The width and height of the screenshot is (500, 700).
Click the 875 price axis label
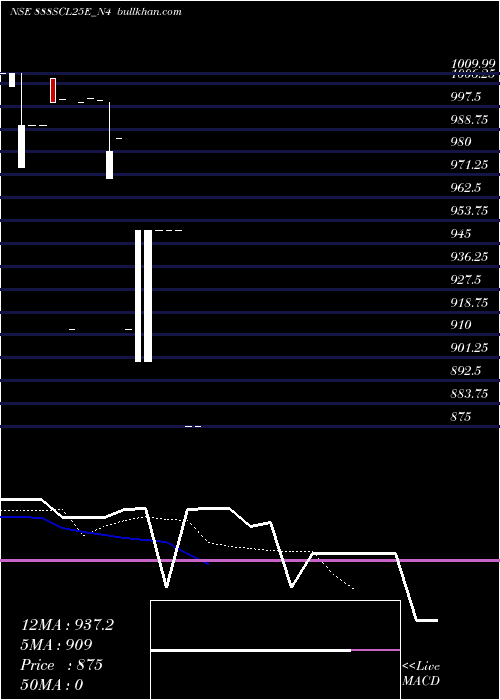461,417
